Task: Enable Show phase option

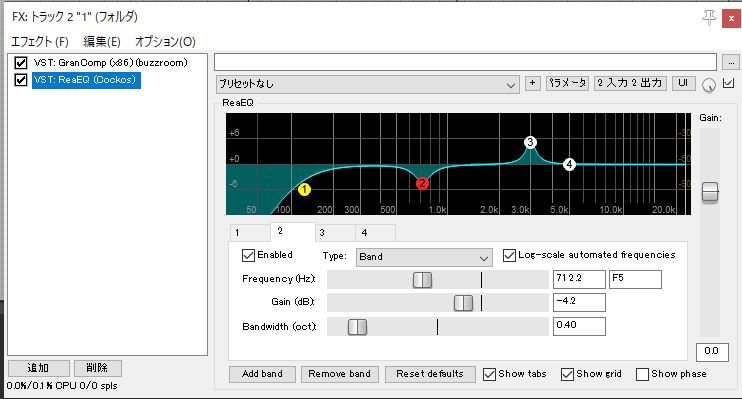Action: pyautogui.click(x=642, y=374)
